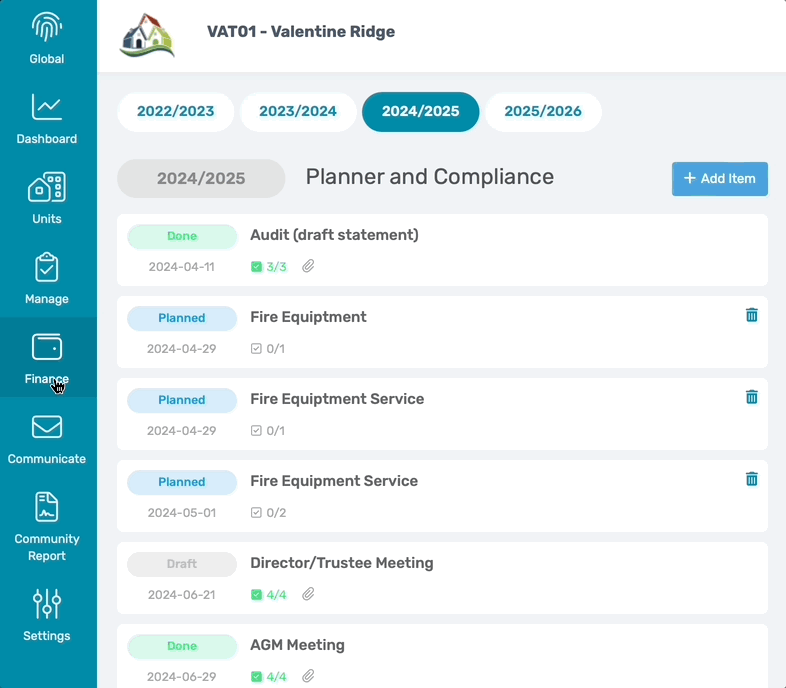Delete the Fire Equiptment Service item
This screenshot has height=688, width=786.
[751, 397]
